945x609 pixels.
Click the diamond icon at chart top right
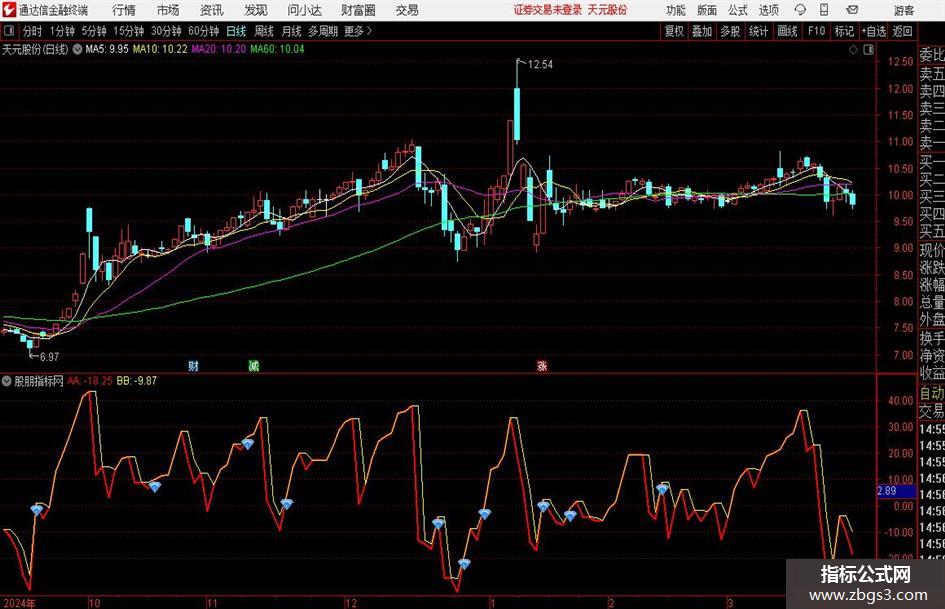click(x=853, y=50)
